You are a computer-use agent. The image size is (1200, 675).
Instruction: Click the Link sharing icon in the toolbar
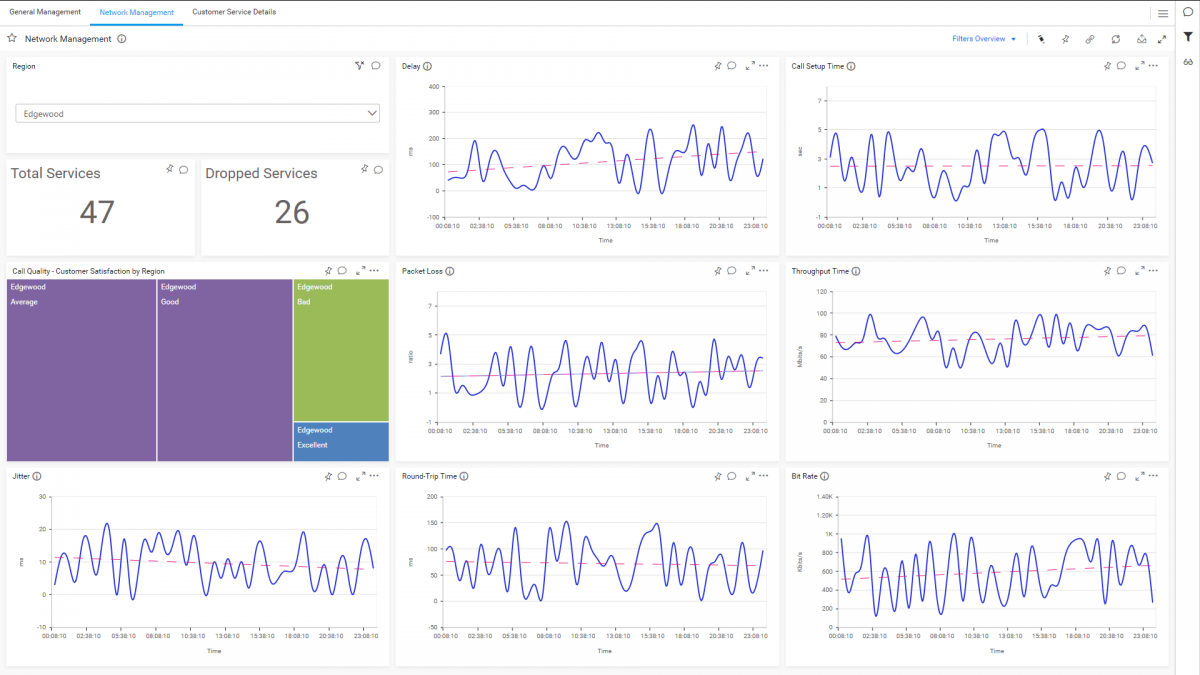tap(1090, 39)
